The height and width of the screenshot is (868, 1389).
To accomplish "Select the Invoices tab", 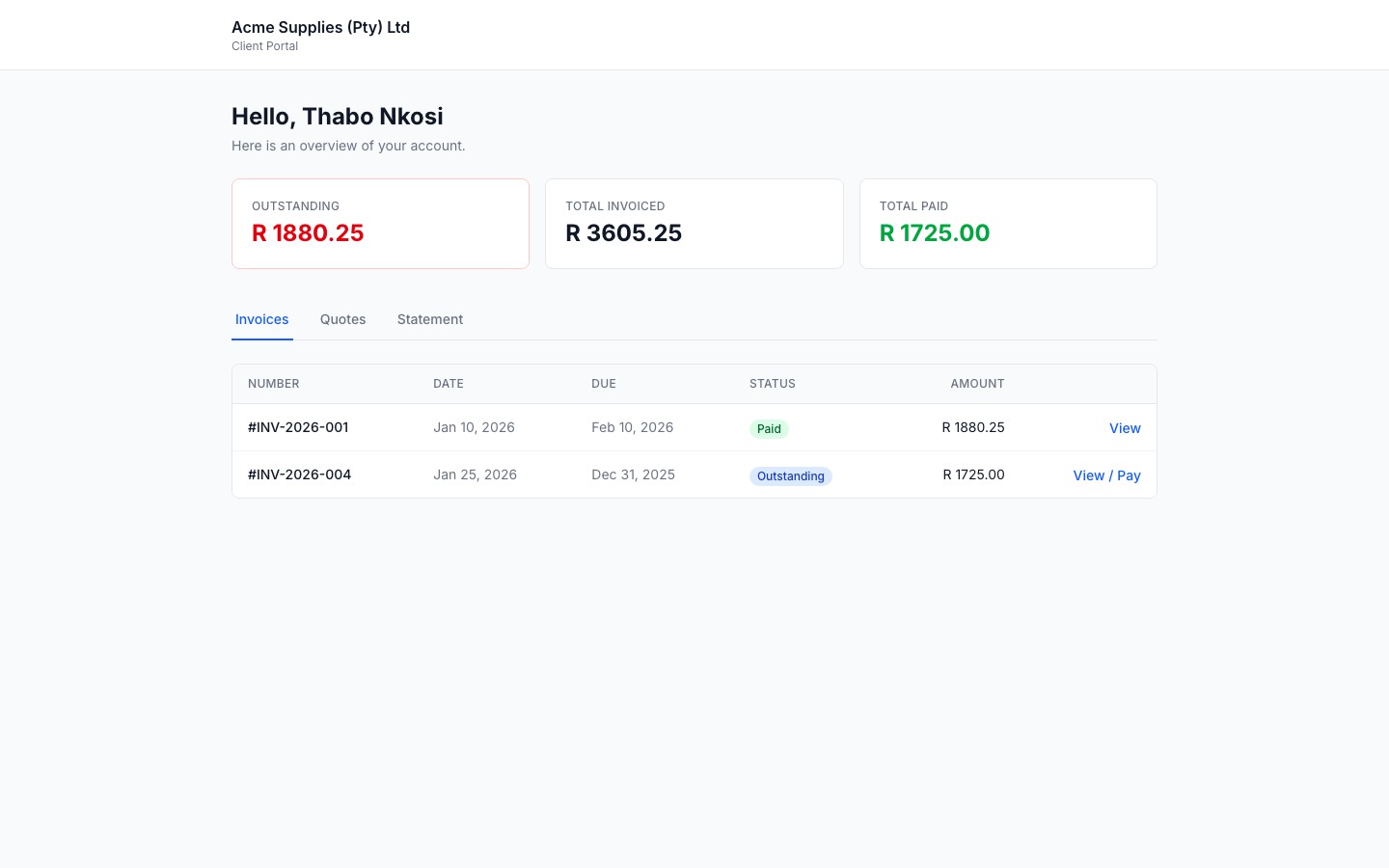I will pos(261,319).
